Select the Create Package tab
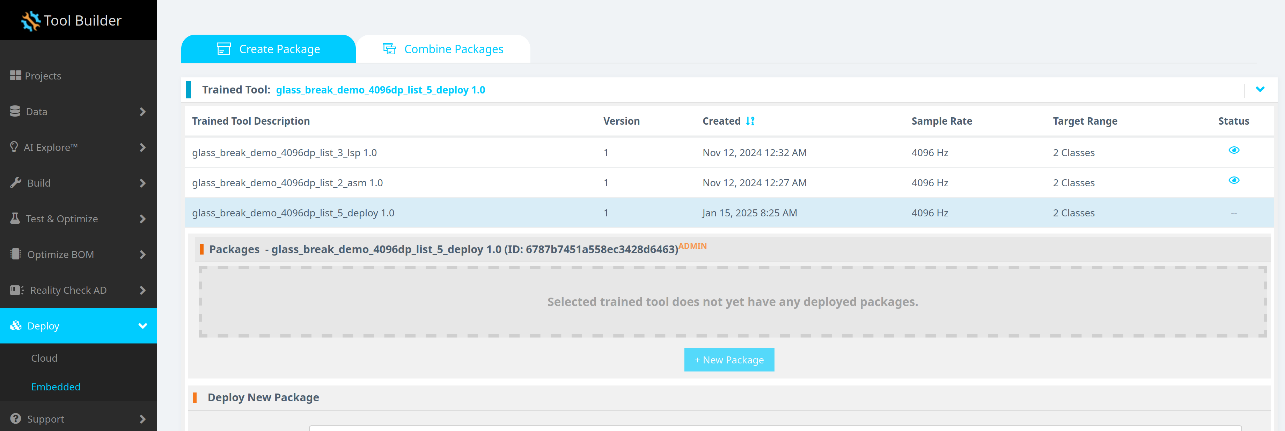Image resolution: width=1285 pixels, height=431 pixels. (x=268, y=49)
